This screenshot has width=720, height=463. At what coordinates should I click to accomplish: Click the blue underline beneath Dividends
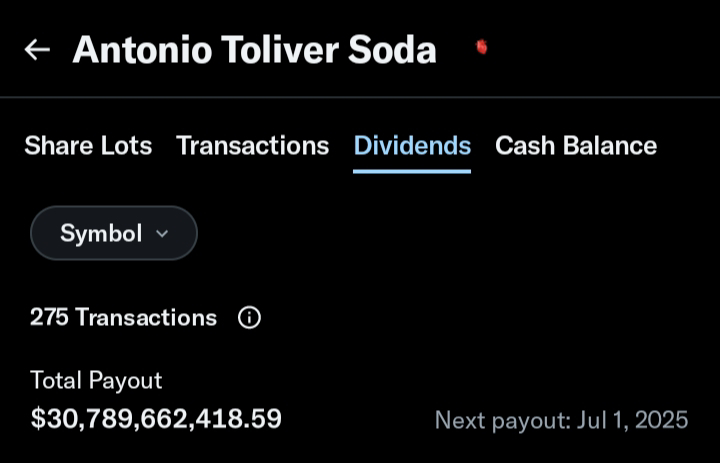click(x=412, y=172)
